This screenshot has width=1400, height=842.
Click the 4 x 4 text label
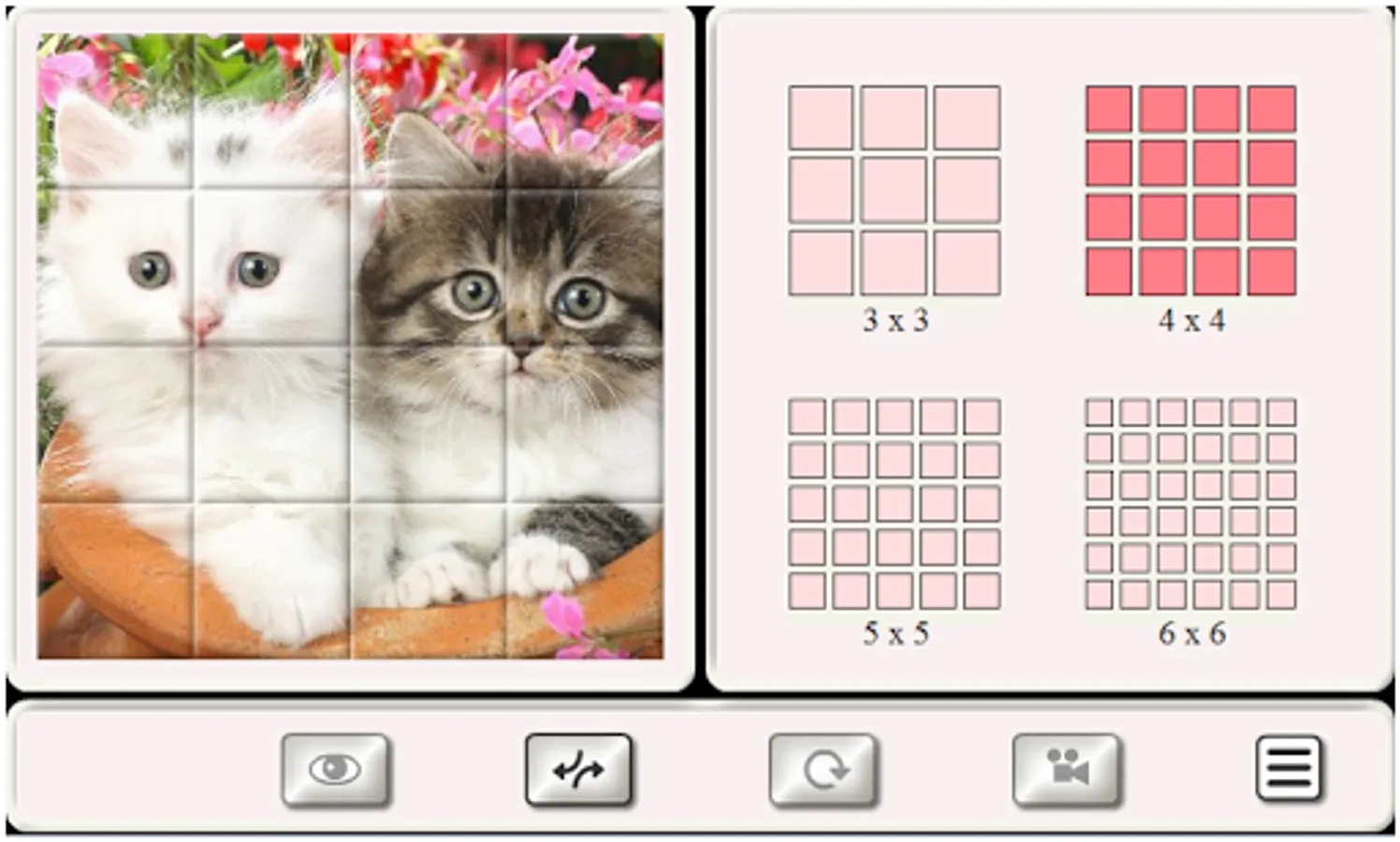1192,321
